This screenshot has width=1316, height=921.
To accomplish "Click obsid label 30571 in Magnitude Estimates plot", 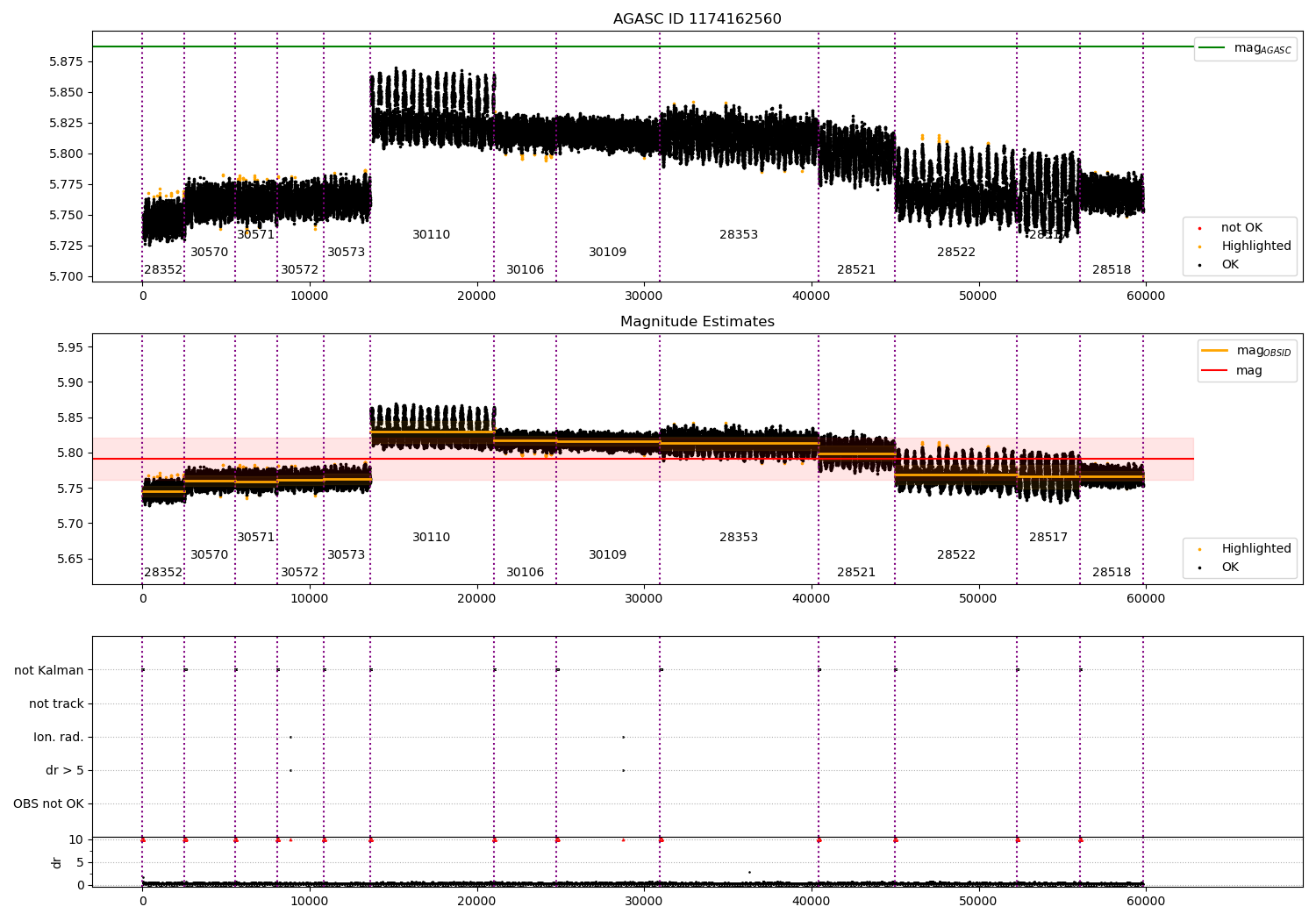I will pos(256,538).
